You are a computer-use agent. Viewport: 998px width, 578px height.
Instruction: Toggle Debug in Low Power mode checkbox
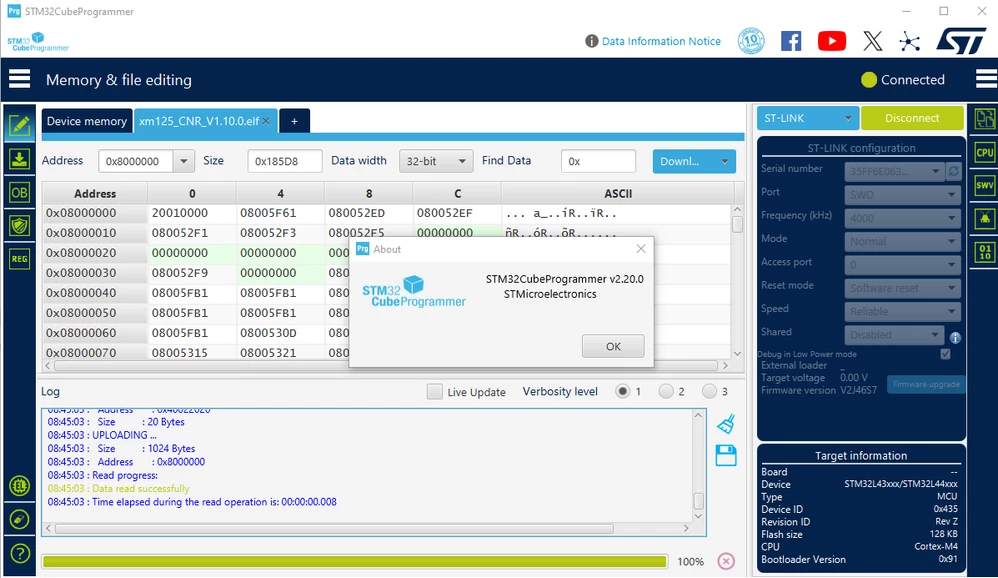pyautogui.click(x=945, y=354)
